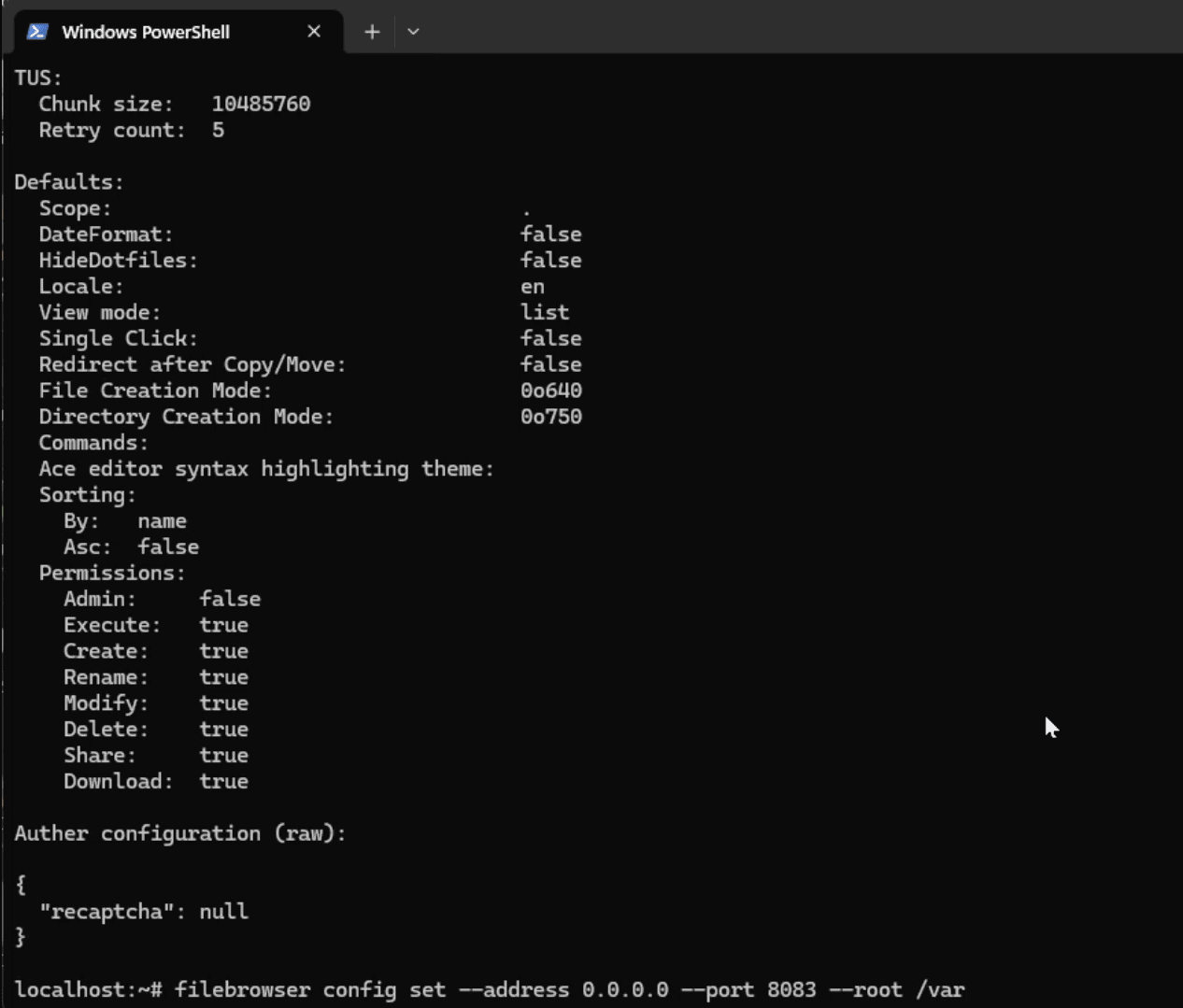
Task: Click the 'Sorting:' label
Action: click(87, 495)
